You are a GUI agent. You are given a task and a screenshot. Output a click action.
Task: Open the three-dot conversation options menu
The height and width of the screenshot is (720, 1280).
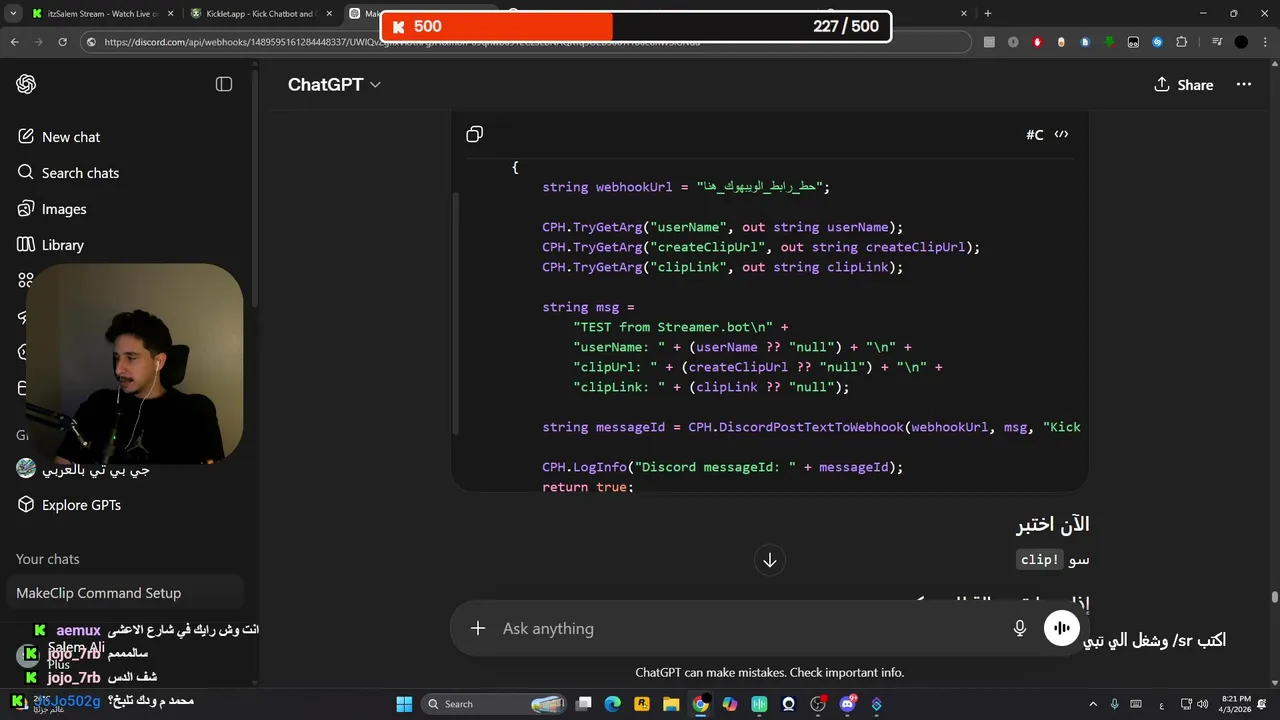tap(1244, 84)
